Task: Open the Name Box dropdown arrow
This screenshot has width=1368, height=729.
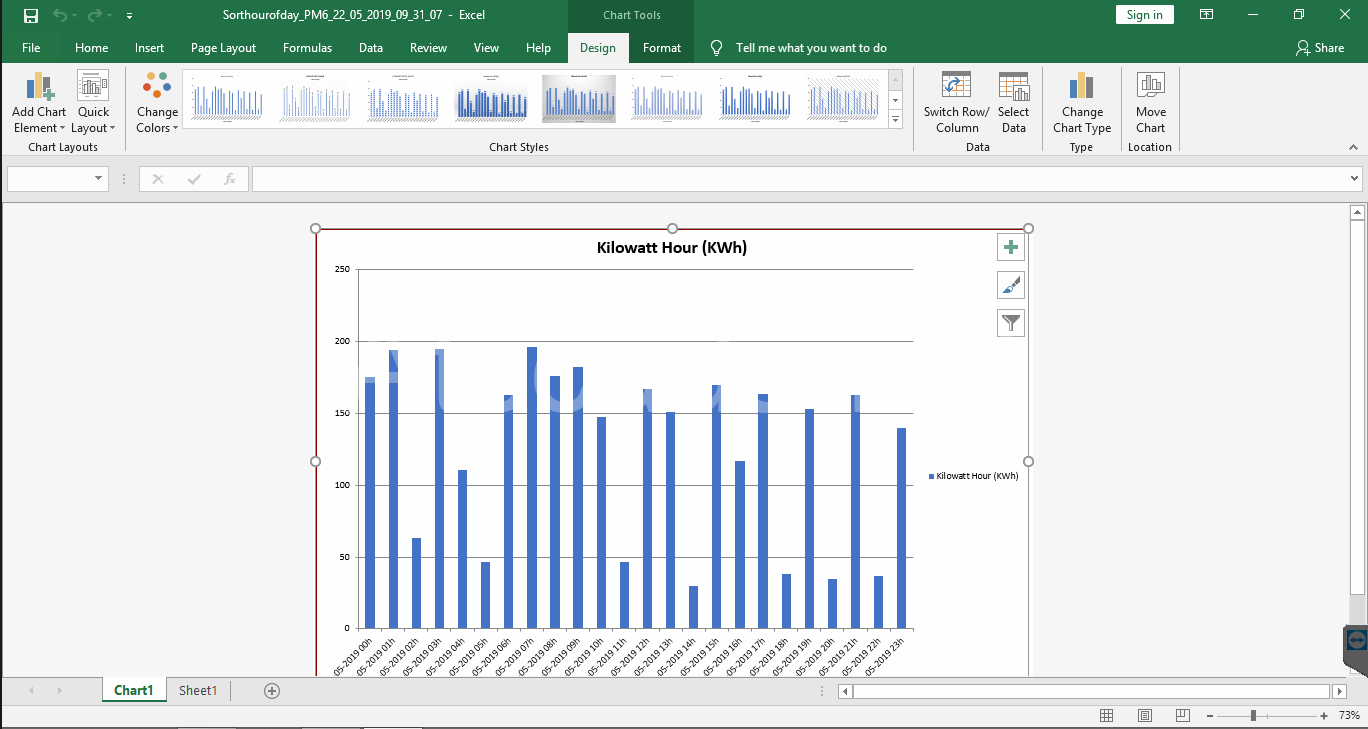Action: 99,178
